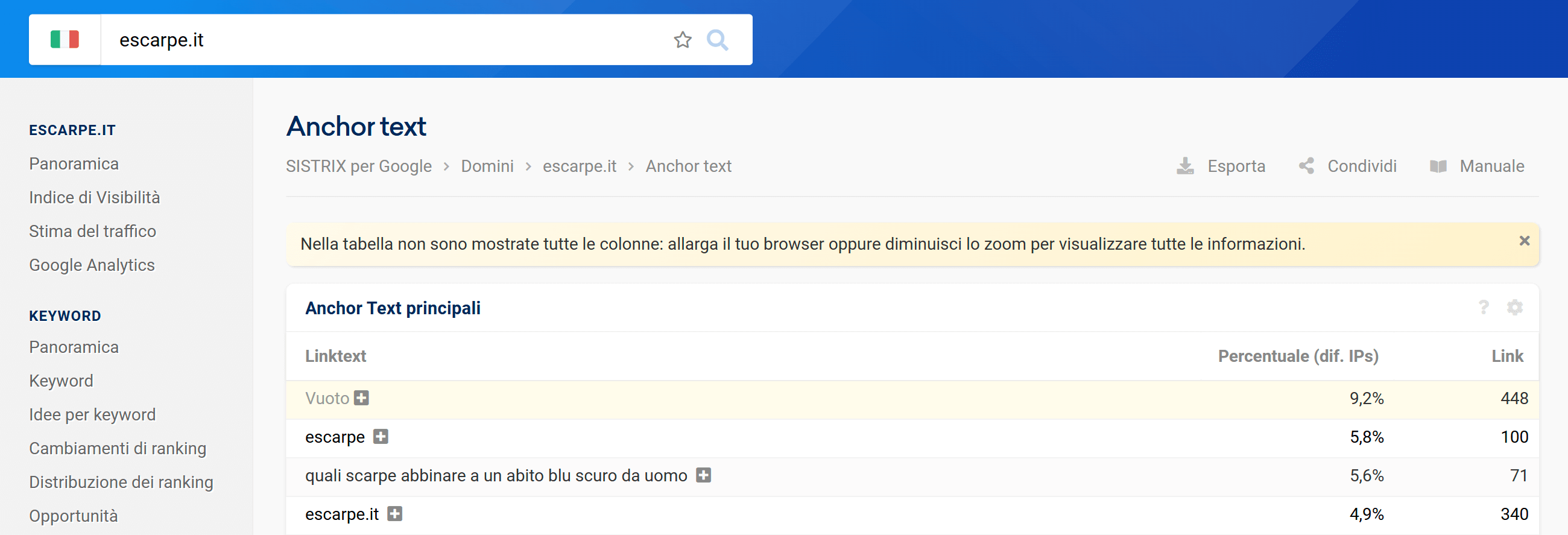Screen dimensions: 1568x535
Task: Open Stima del traffico in sidebar
Action: (92, 231)
